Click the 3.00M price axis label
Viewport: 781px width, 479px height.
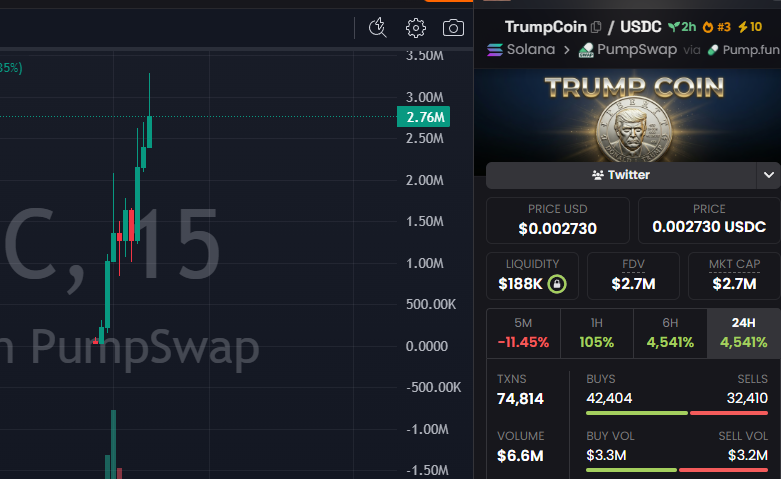pyautogui.click(x=424, y=97)
